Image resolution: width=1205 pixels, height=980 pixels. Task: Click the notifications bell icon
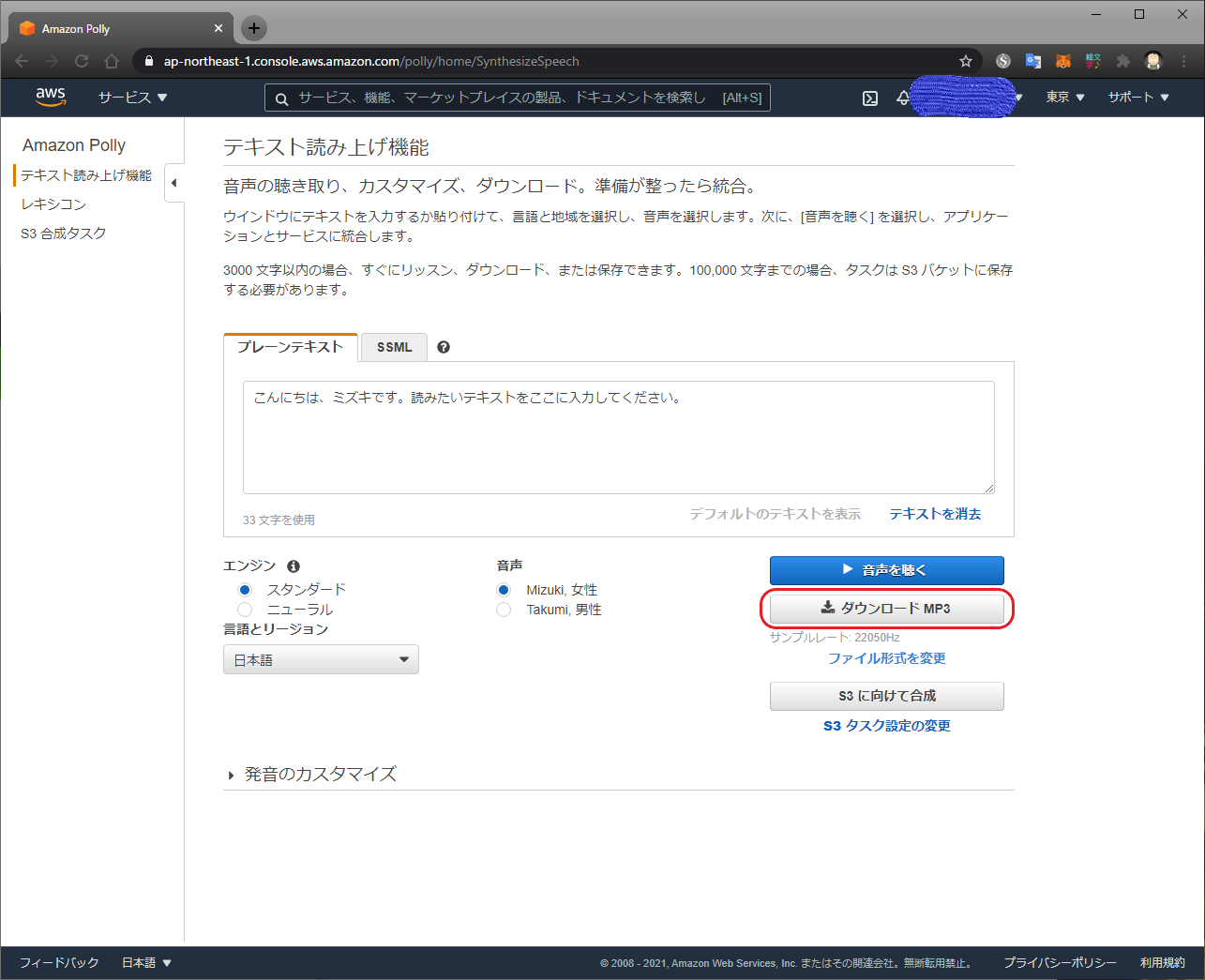pos(903,98)
